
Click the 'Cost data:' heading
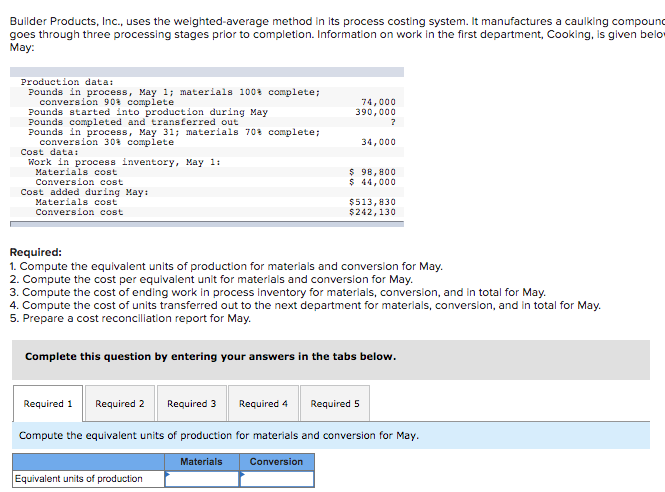pyautogui.click(x=50, y=152)
